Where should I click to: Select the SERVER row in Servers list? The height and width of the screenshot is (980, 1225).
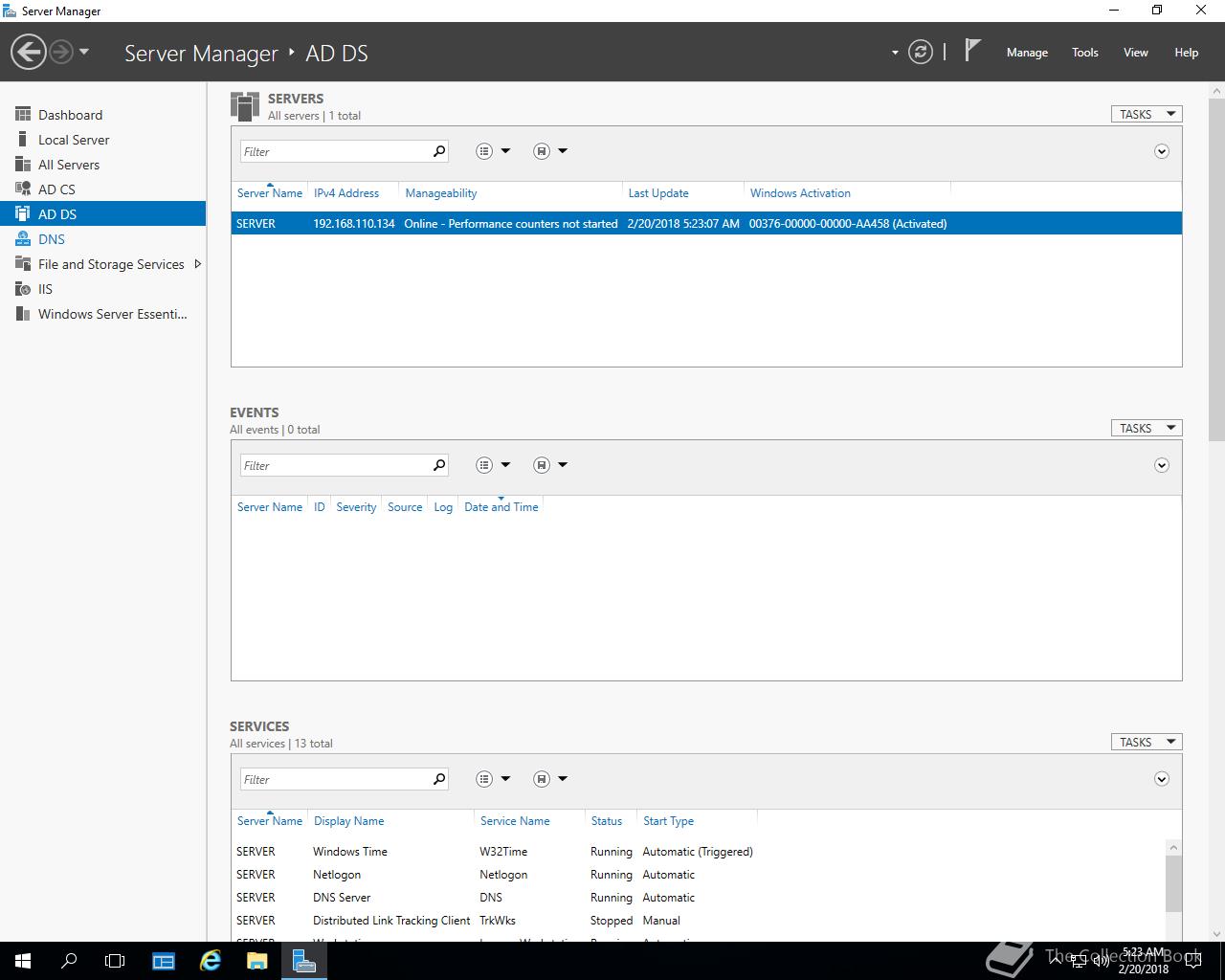click(706, 223)
